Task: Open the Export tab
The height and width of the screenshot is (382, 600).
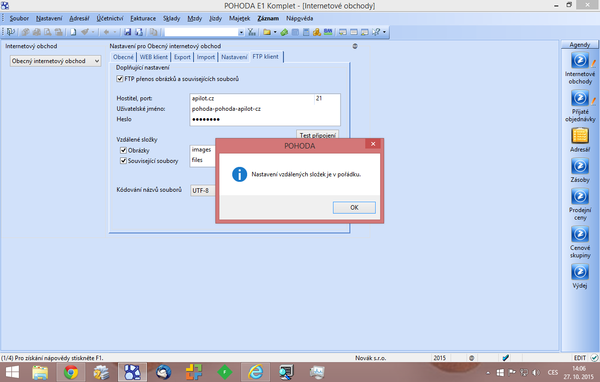Action: [182, 57]
